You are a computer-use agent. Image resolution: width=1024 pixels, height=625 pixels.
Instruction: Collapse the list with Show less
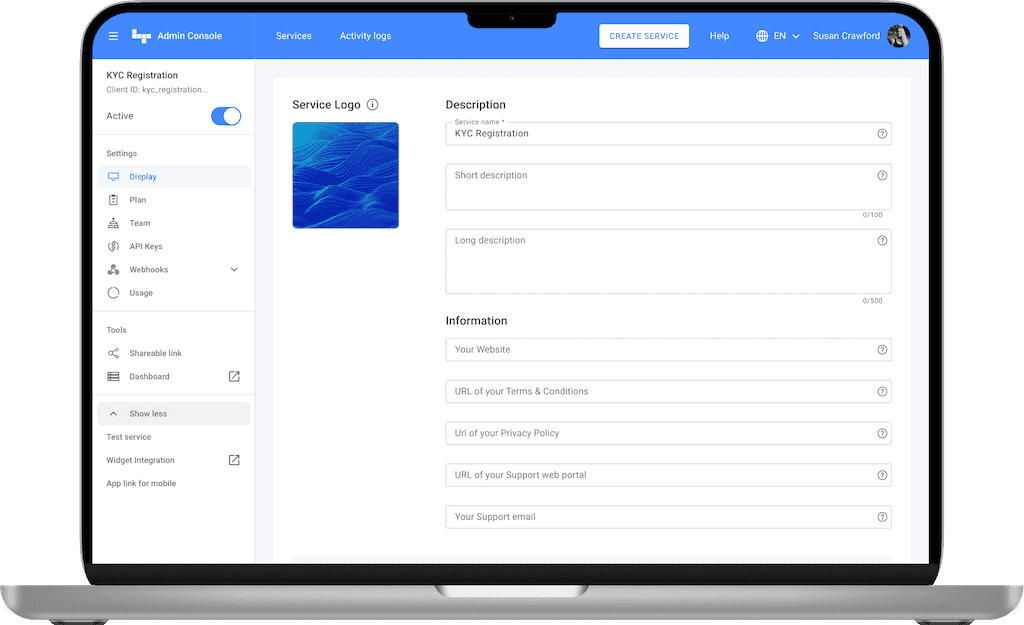coord(174,413)
